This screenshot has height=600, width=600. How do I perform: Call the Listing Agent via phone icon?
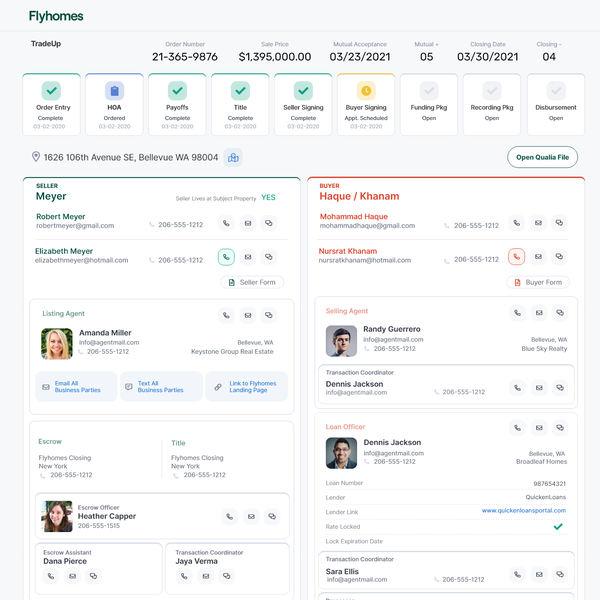(x=226, y=315)
